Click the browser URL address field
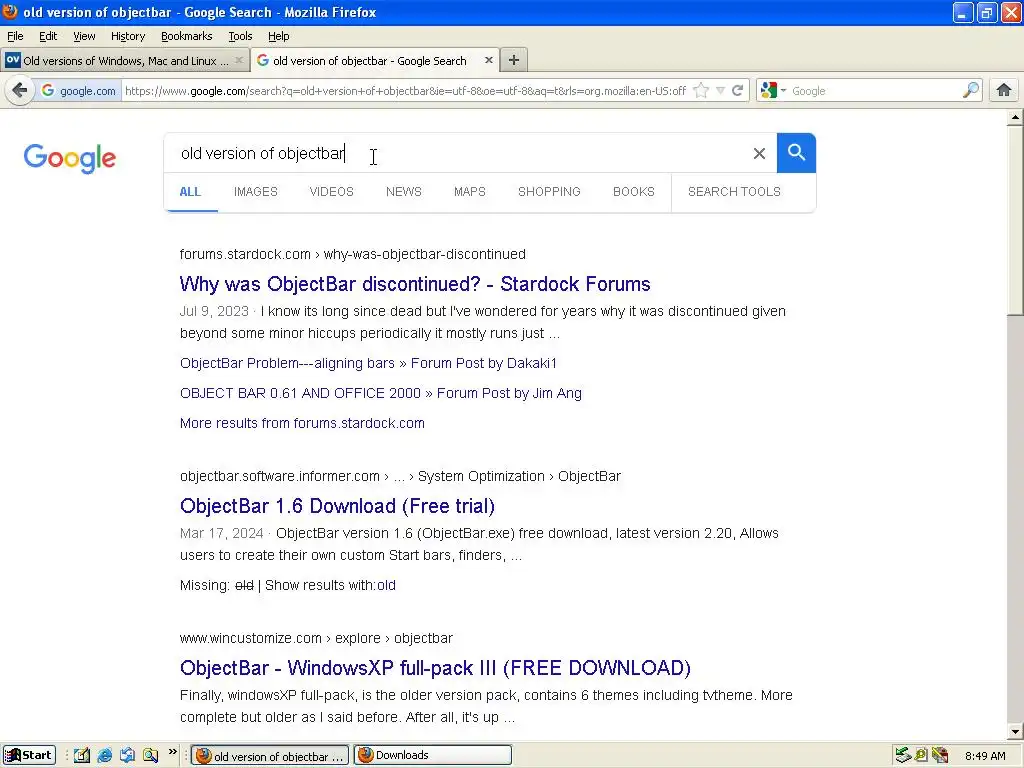 405,90
